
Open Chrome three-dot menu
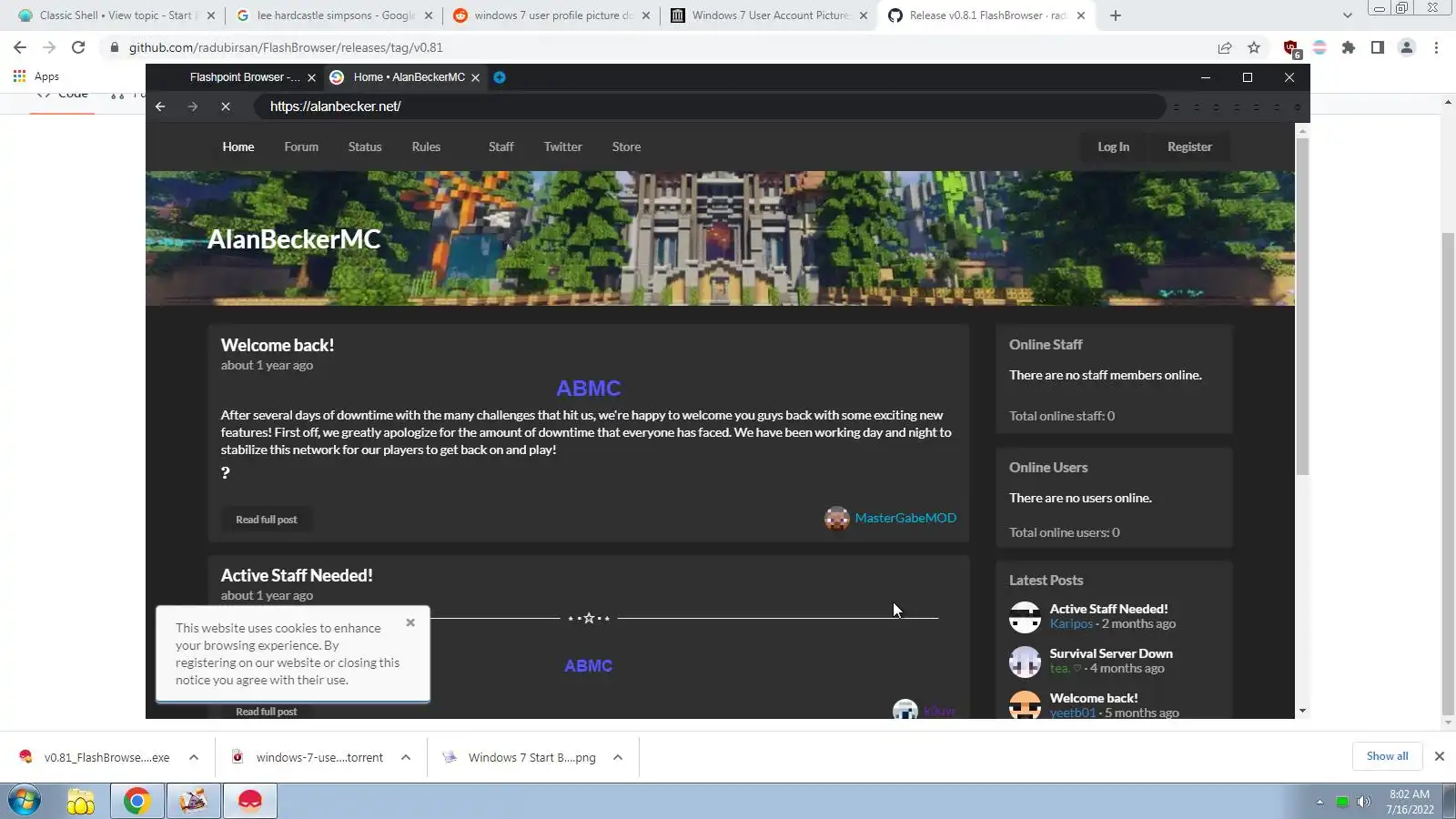pyautogui.click(x=1436, y=47)
